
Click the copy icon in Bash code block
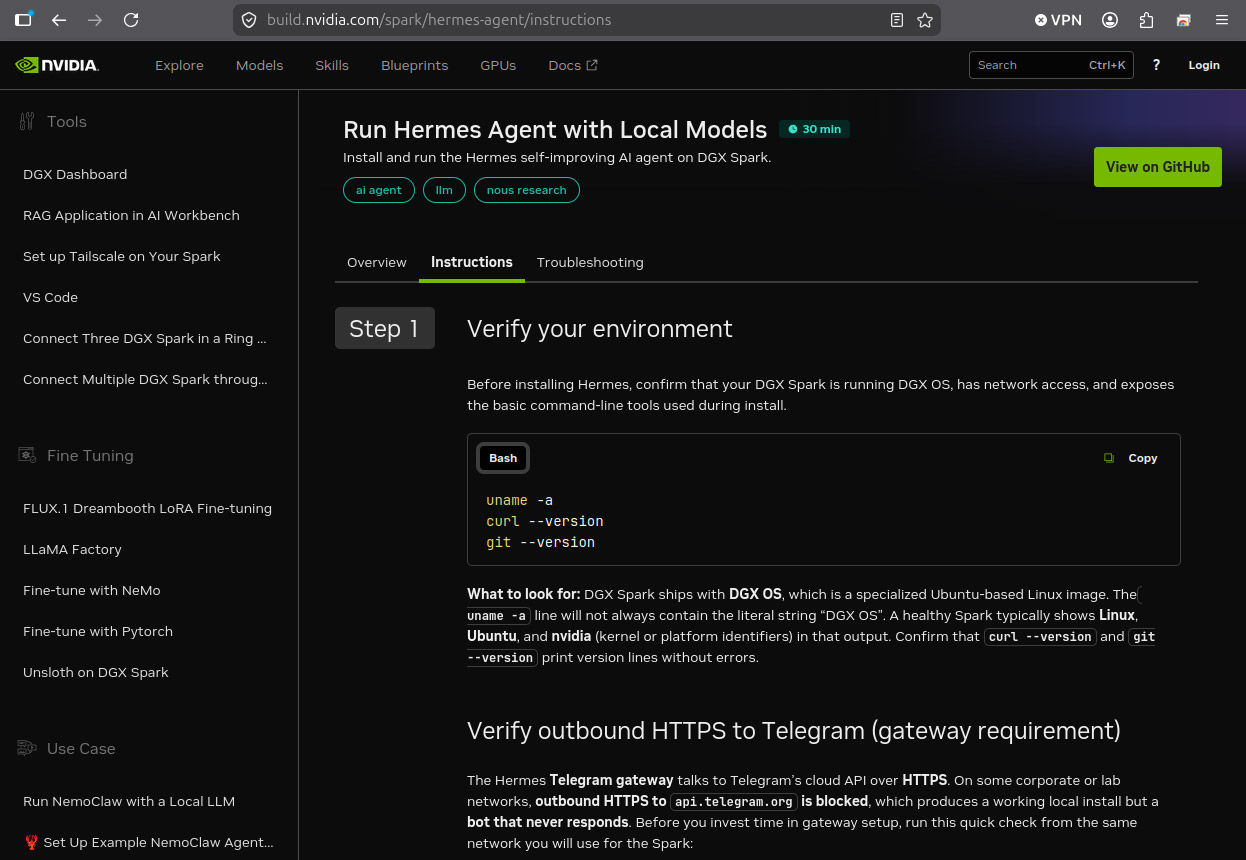(x=1108, y=458)
